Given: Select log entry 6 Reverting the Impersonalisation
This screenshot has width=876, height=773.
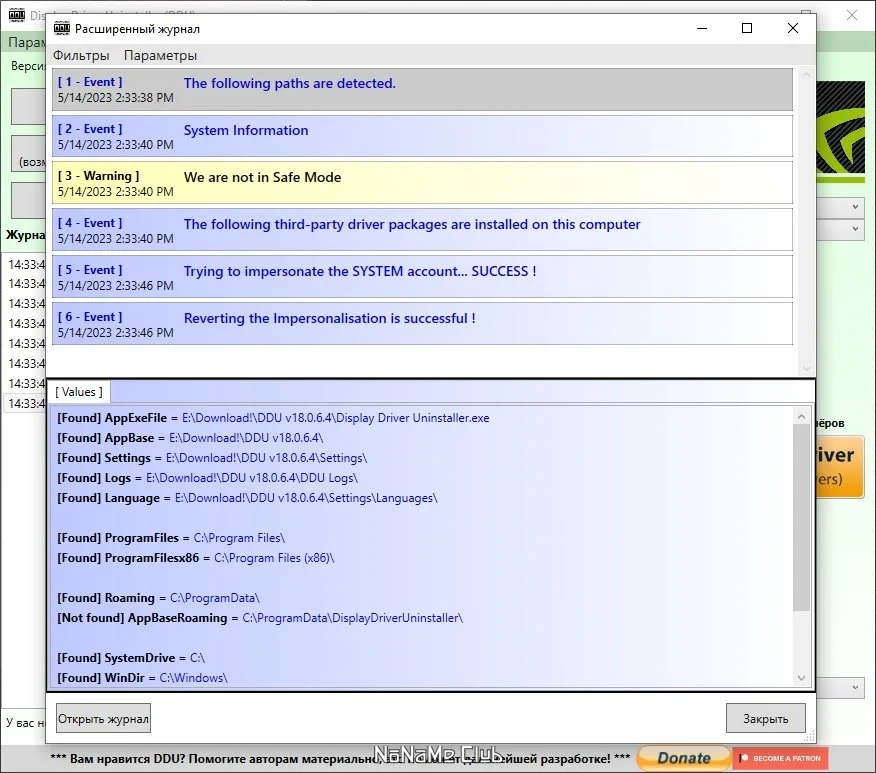Looking at the screenshot, I should point(422,324).
